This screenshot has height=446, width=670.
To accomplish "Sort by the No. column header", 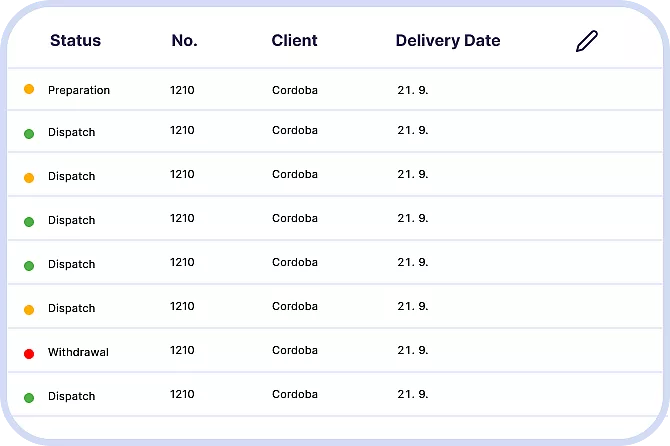I will point(184,41).
